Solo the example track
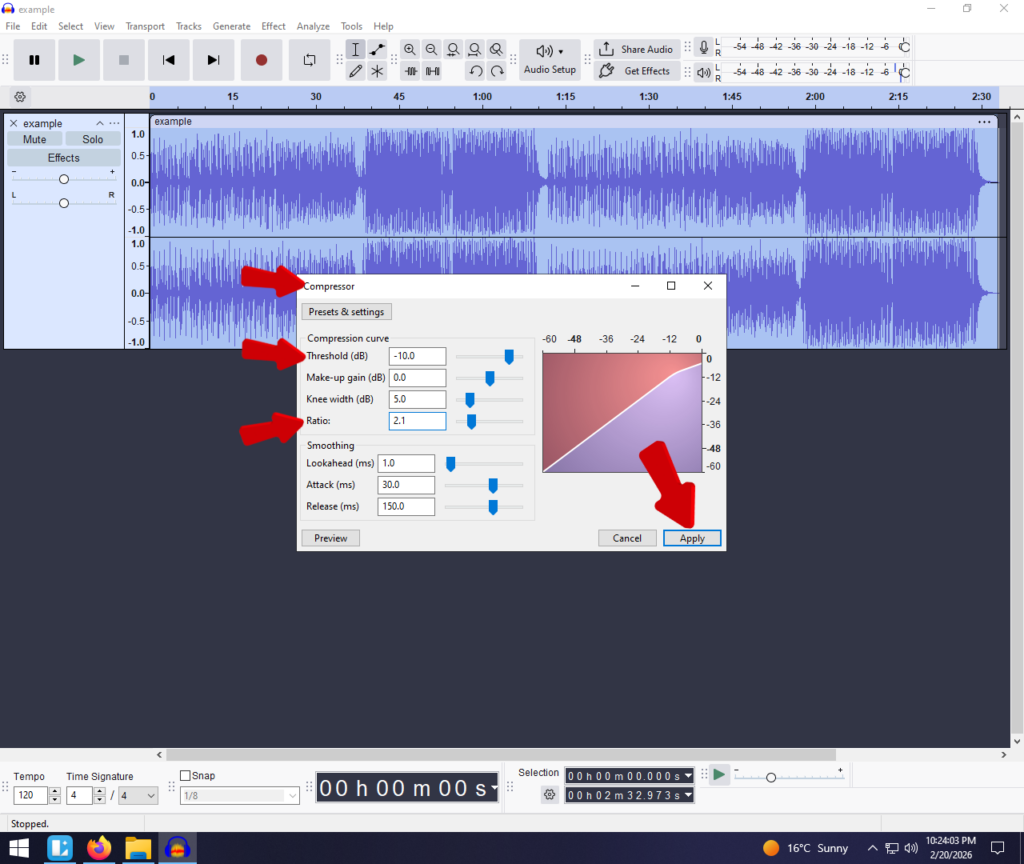The image size is (1024, 864). [x=93, y=139]
